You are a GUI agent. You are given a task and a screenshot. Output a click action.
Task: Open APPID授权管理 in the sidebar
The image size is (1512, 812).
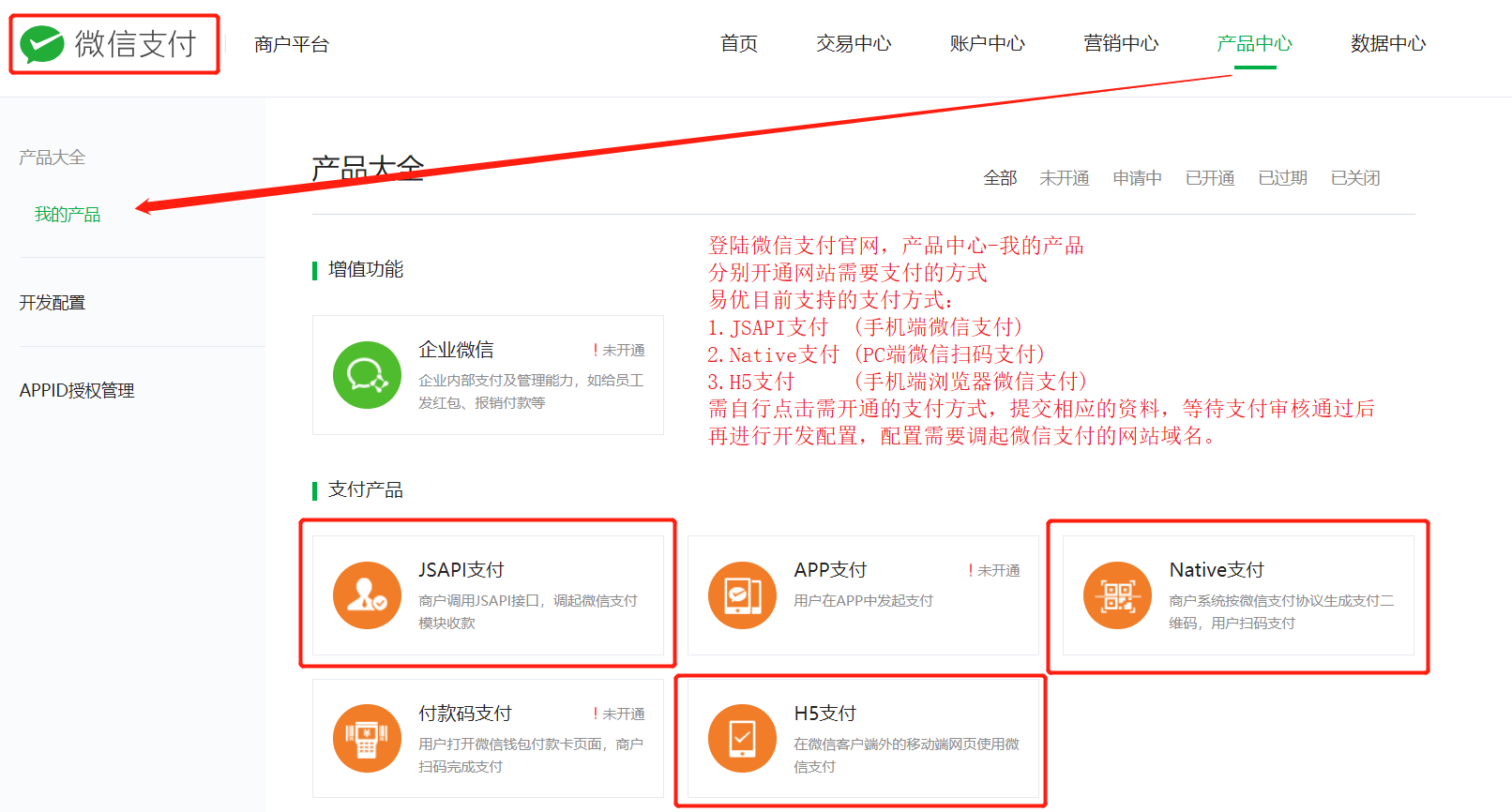(x=77, y=390)
